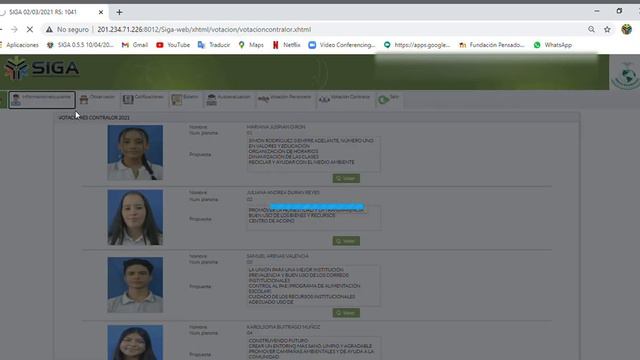The image size is (640, 360).
Task: Open the YouTube bookmark
Action: 173,45
